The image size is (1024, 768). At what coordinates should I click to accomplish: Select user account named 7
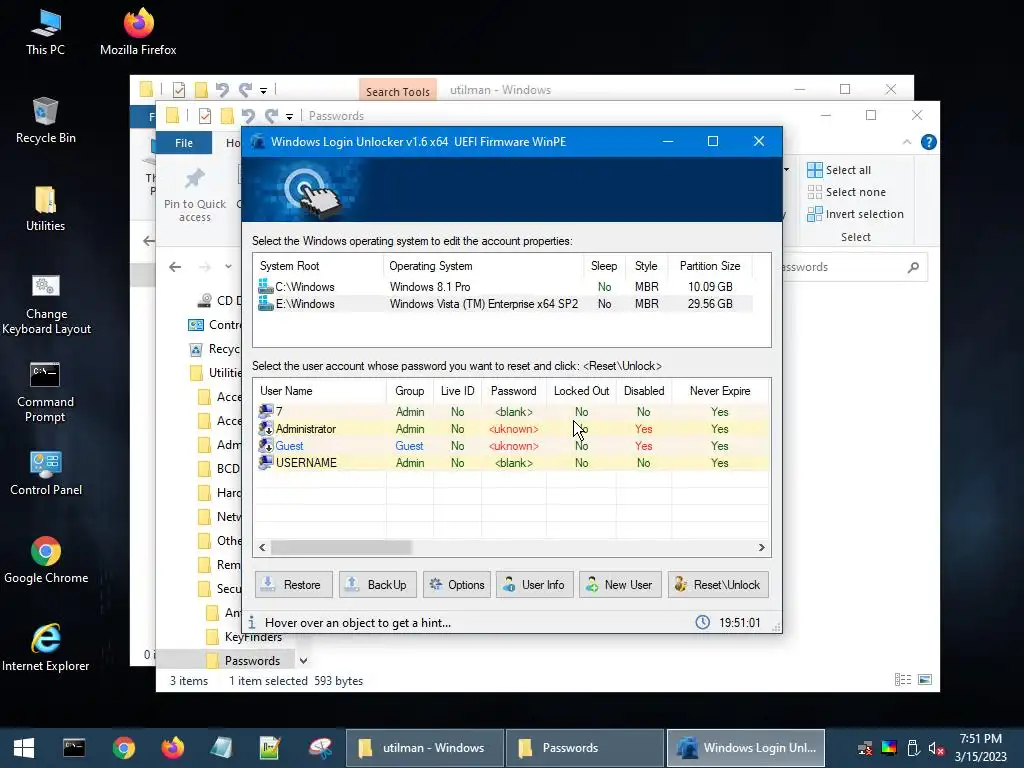[512, 411]
